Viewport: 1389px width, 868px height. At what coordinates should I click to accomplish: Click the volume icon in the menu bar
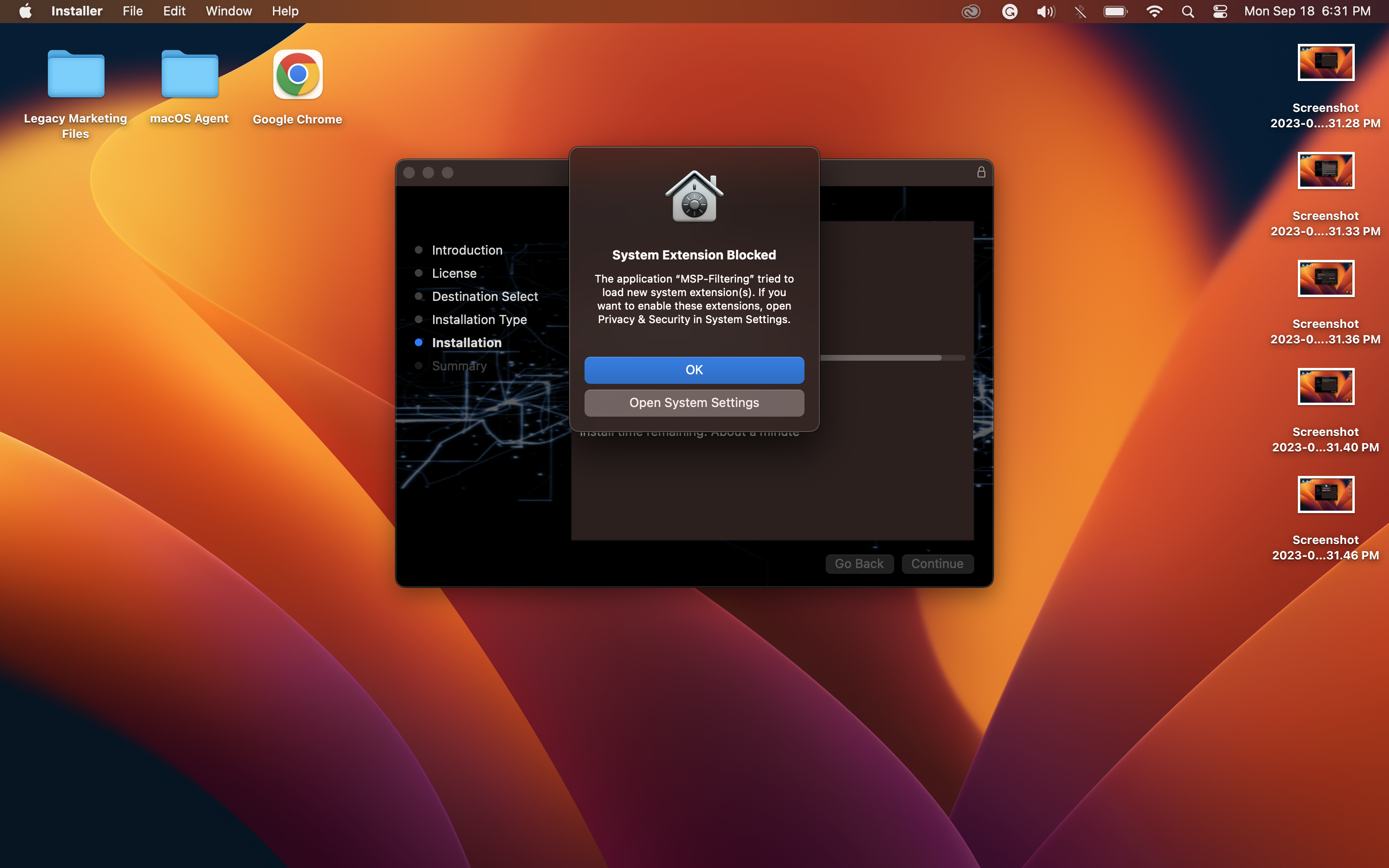click(1045, 11)
